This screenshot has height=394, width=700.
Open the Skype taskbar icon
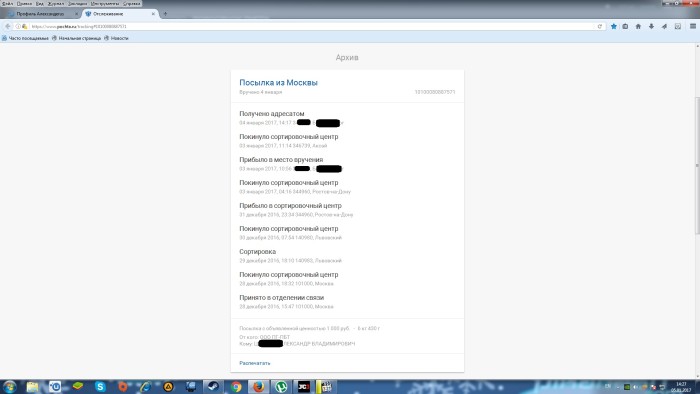[x=100, y=386]
